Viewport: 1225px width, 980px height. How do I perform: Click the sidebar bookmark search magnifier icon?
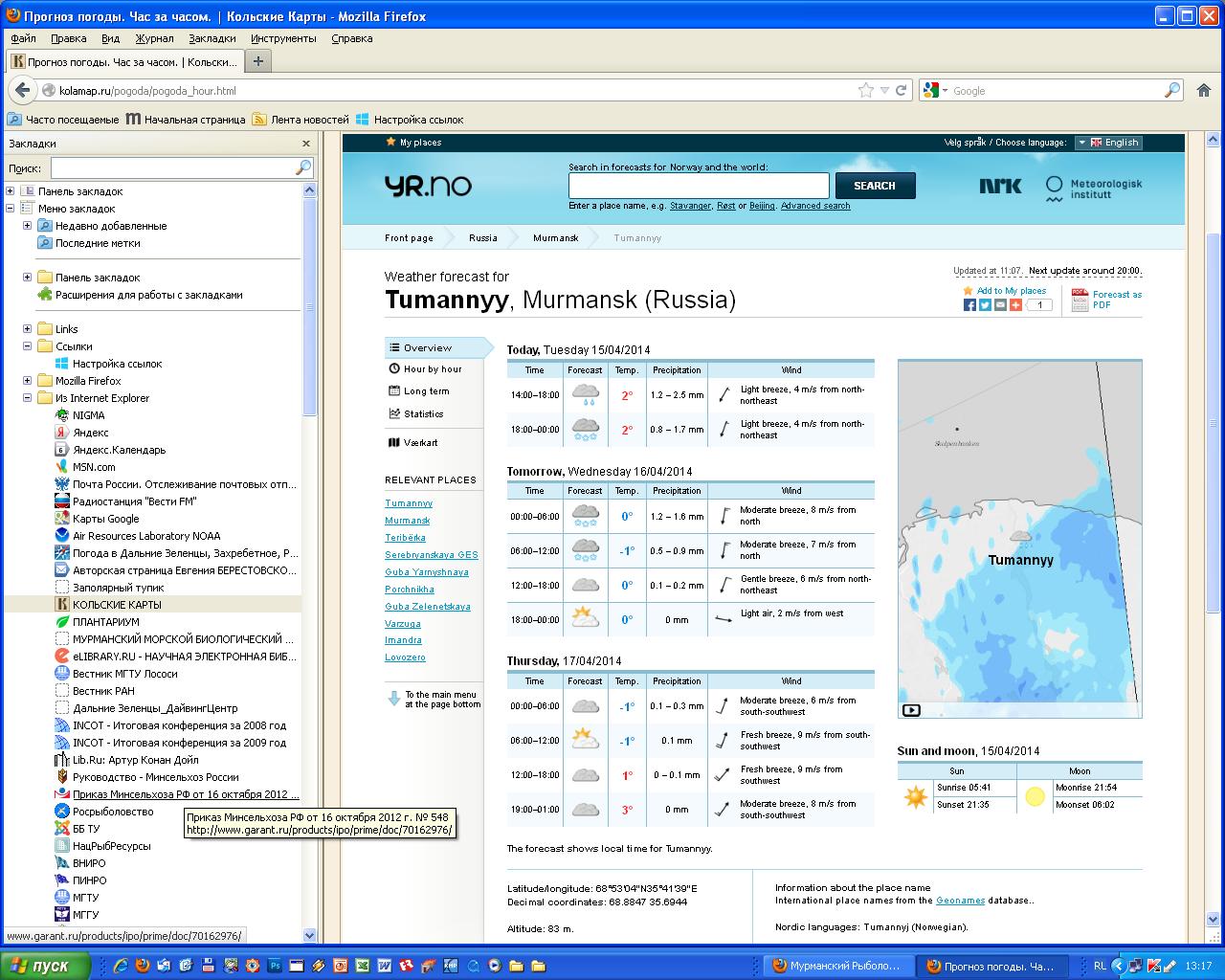coord(303,167)
